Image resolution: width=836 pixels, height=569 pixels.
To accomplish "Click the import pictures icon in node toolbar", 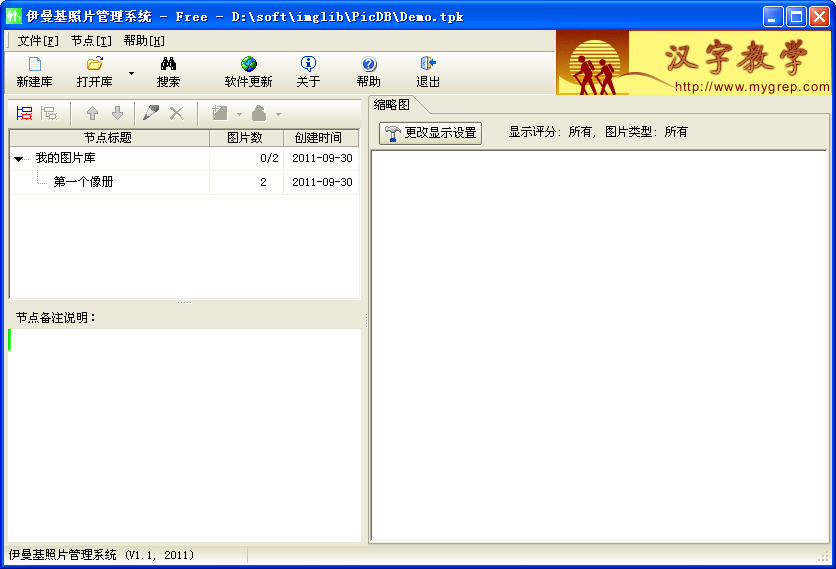I will point(219,113).
